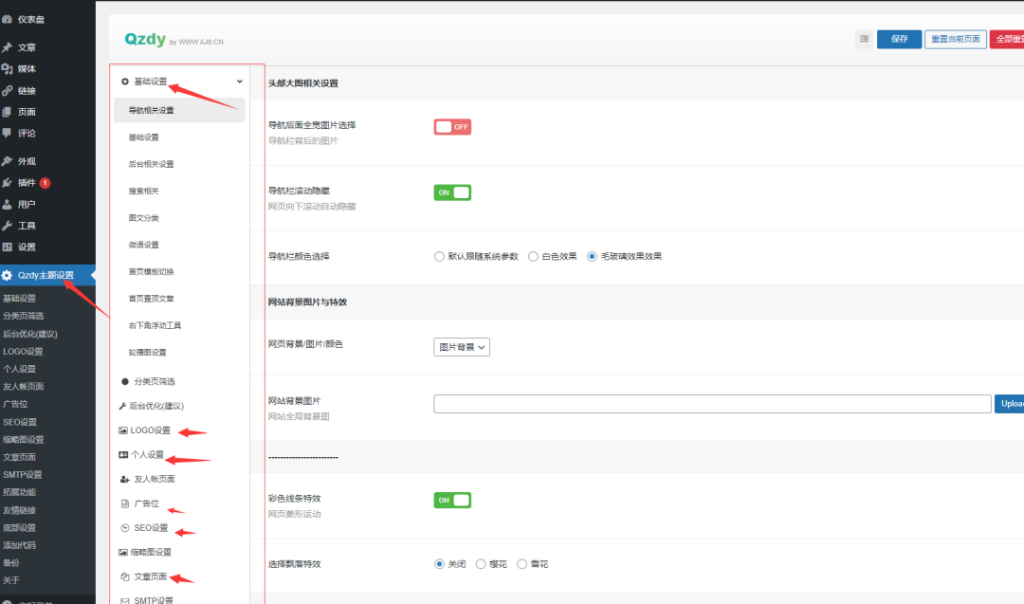Click the 网站背景图片 URL input field

coord(712,404)
